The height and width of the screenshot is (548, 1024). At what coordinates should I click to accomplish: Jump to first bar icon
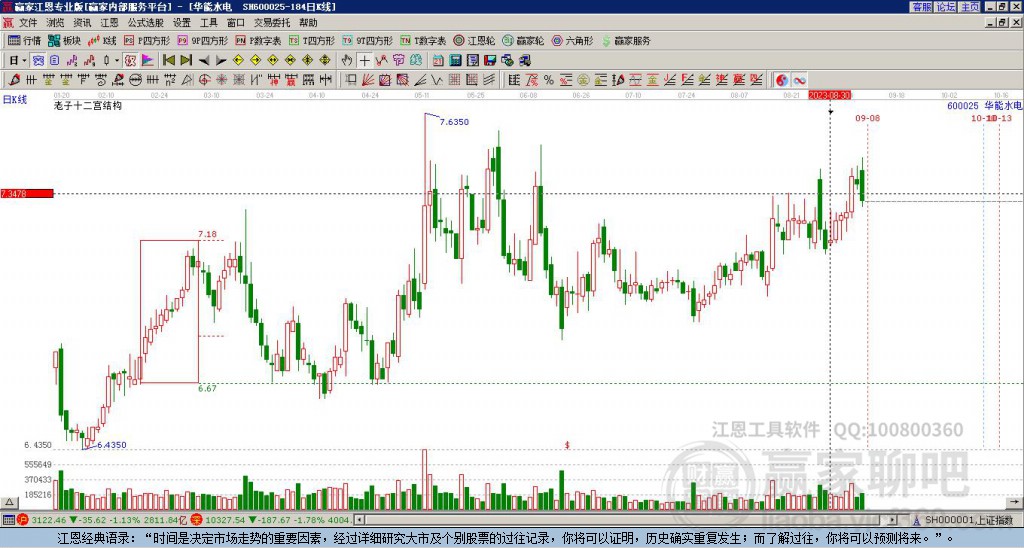(x=168, y=61)
